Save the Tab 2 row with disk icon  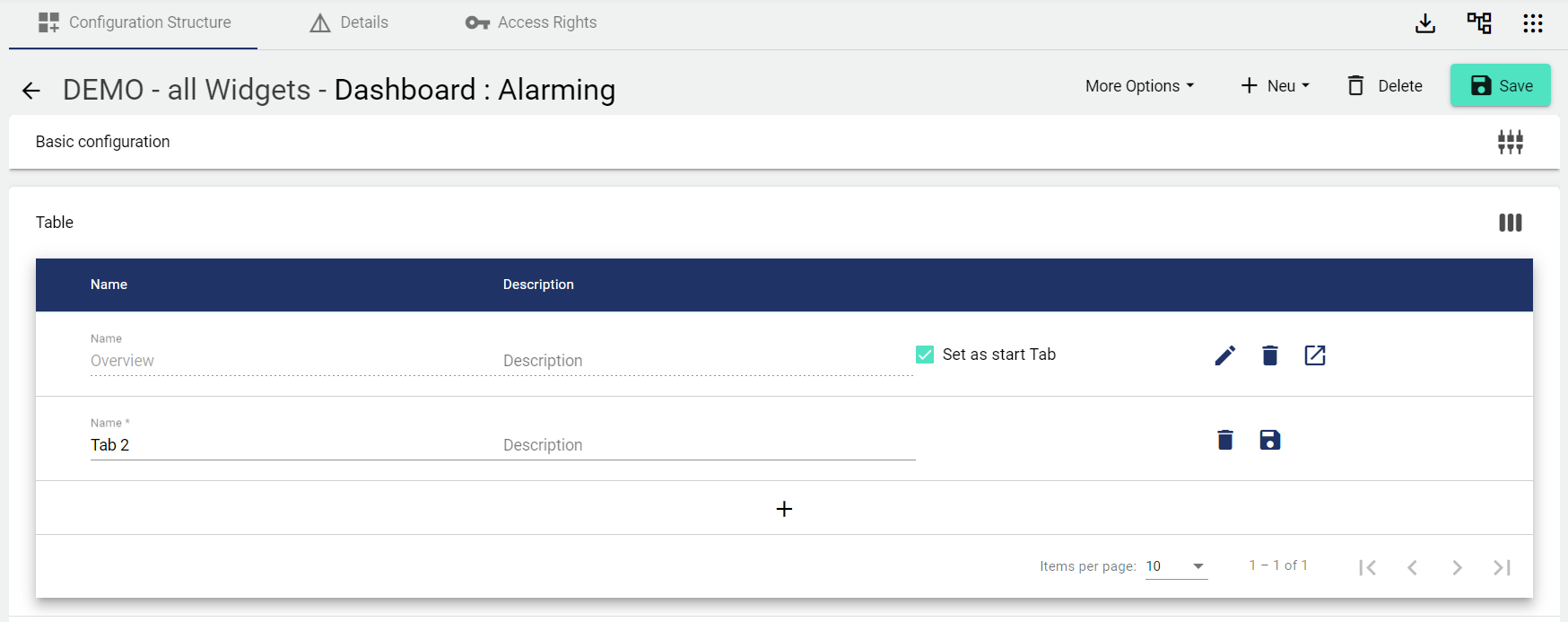pos(1269,440)
